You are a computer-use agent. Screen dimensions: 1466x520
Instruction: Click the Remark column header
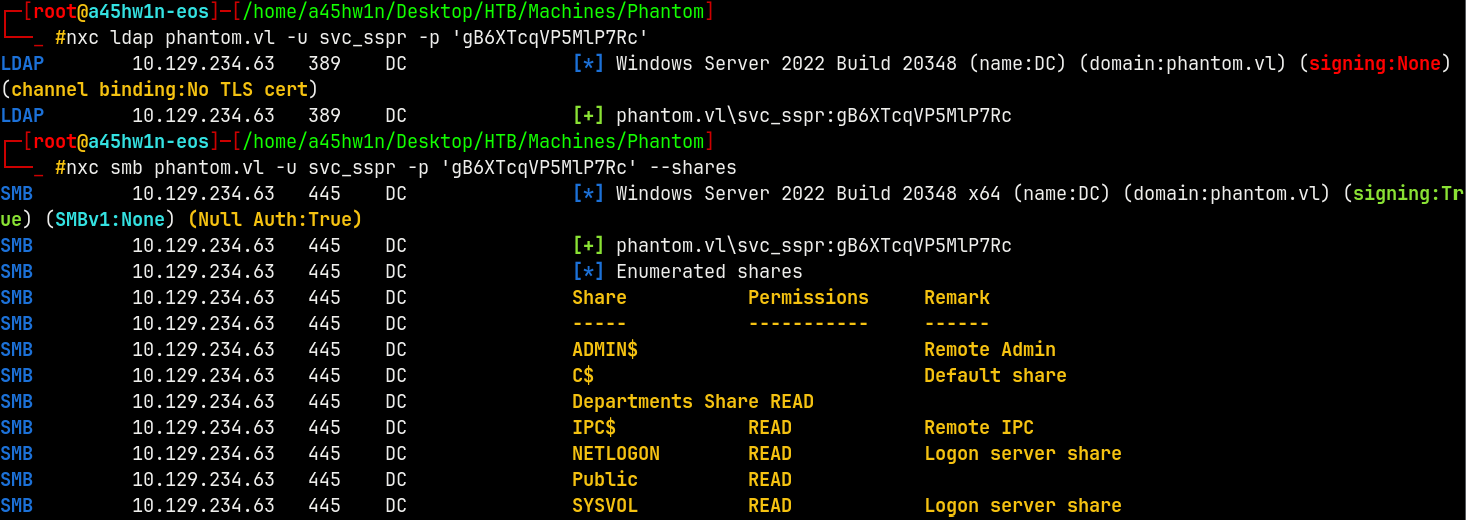[x=956, y=297]
